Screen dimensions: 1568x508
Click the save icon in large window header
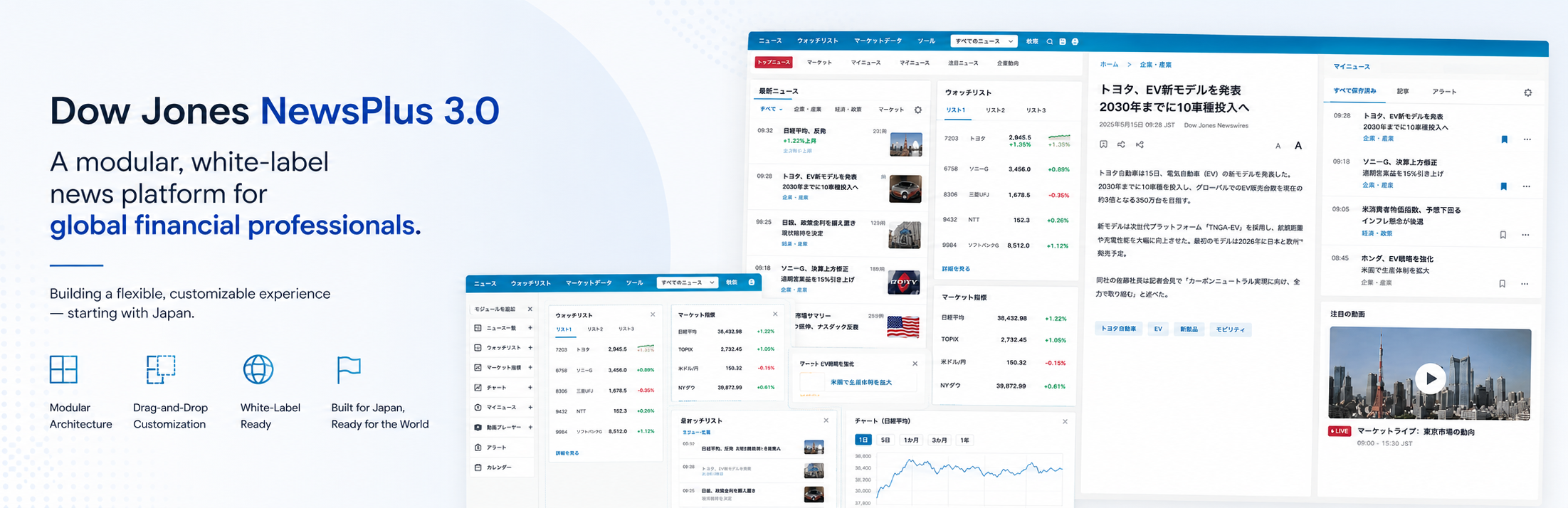[x=1063, y=41]
